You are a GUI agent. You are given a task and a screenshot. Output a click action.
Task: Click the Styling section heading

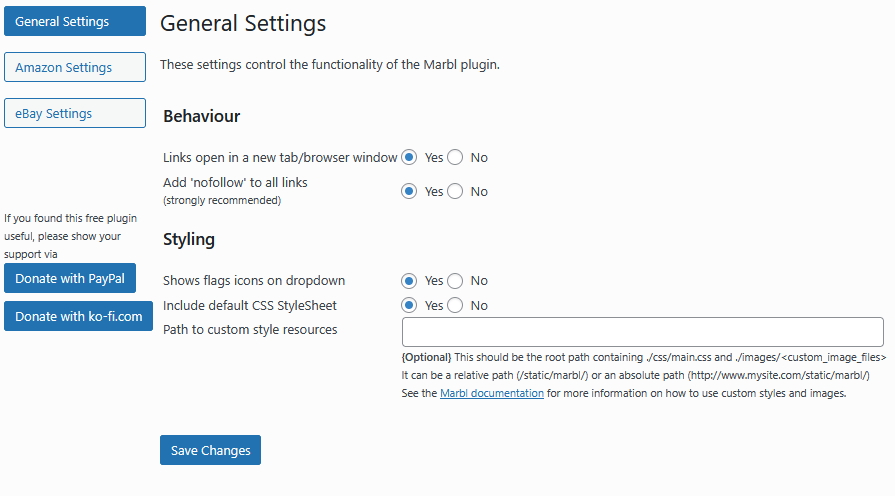point(189,240)
